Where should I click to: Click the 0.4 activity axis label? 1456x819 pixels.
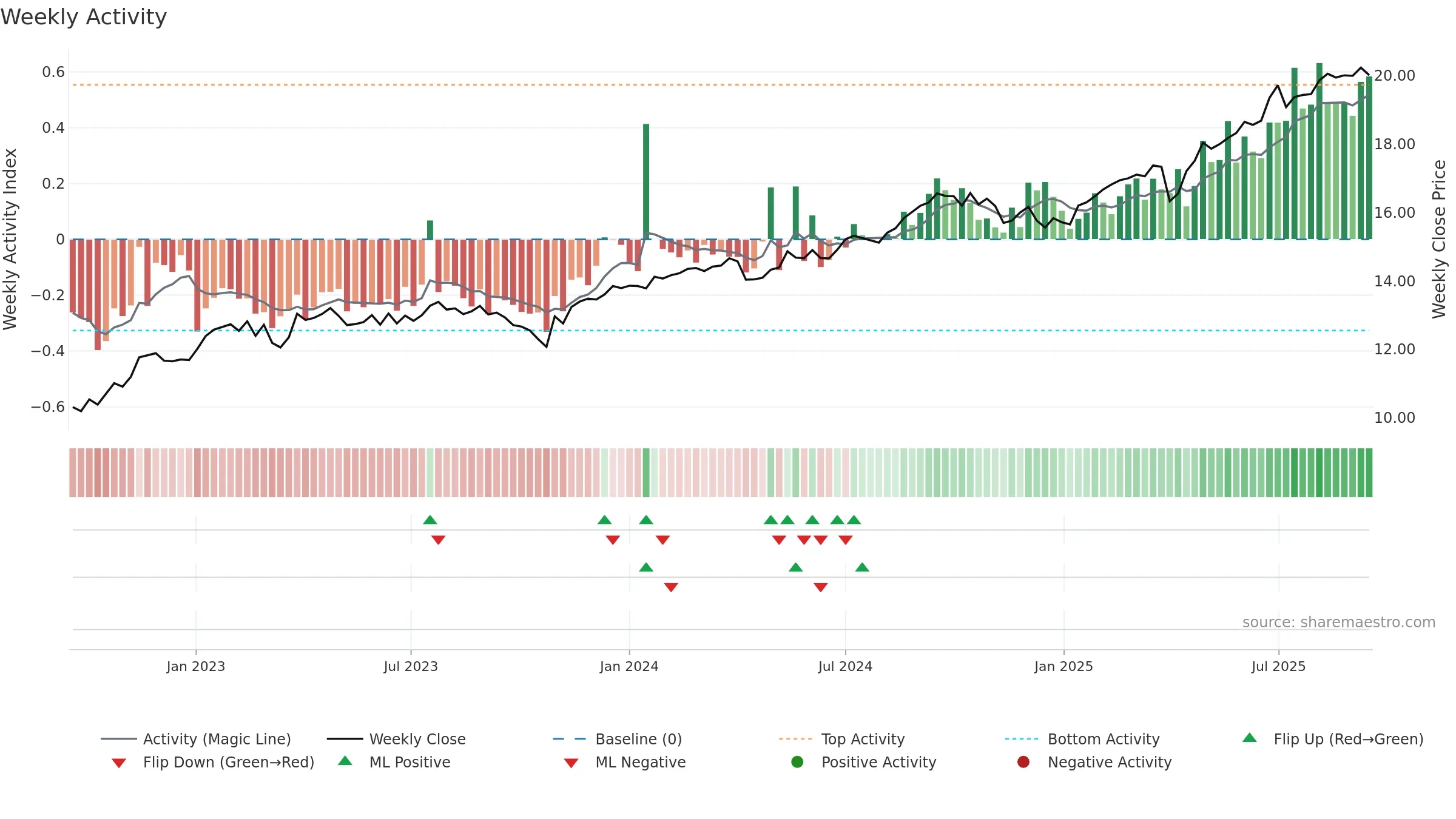(x=53, y=128)
